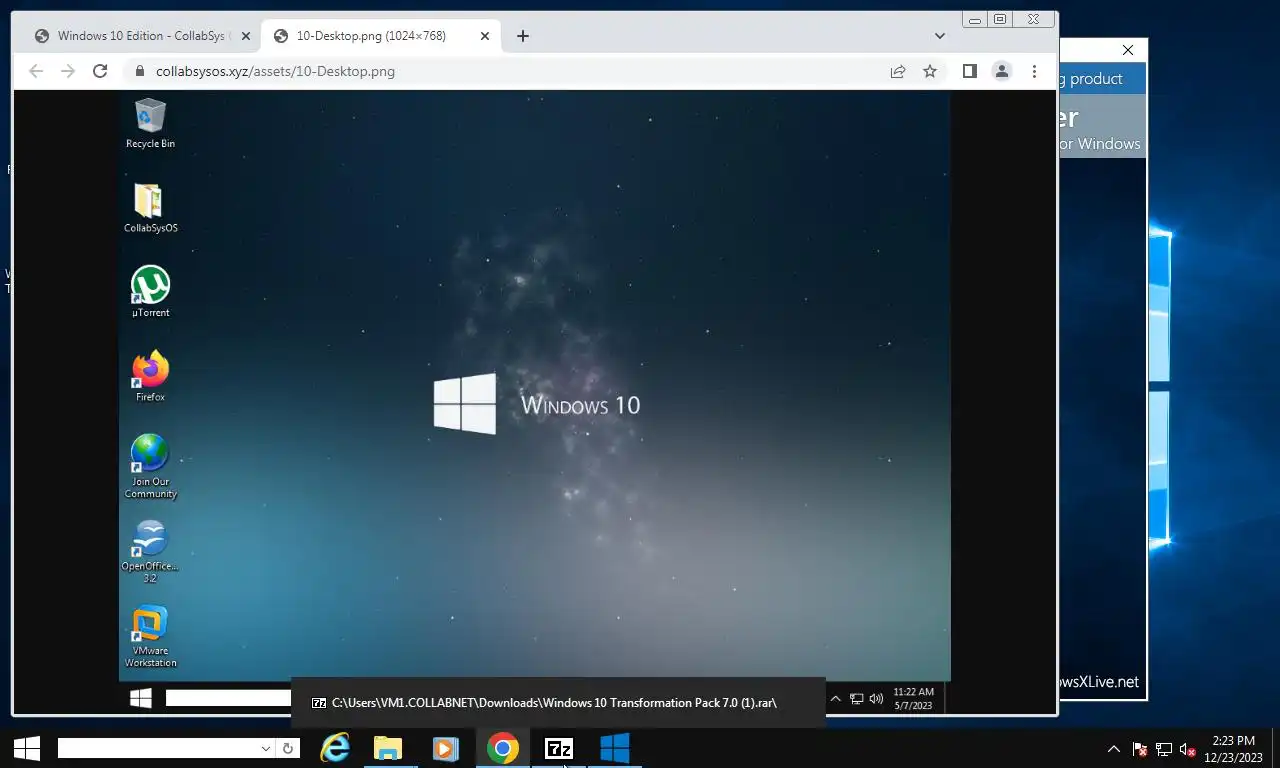Click the CollabSysOS folder in the image

point(150,208)
